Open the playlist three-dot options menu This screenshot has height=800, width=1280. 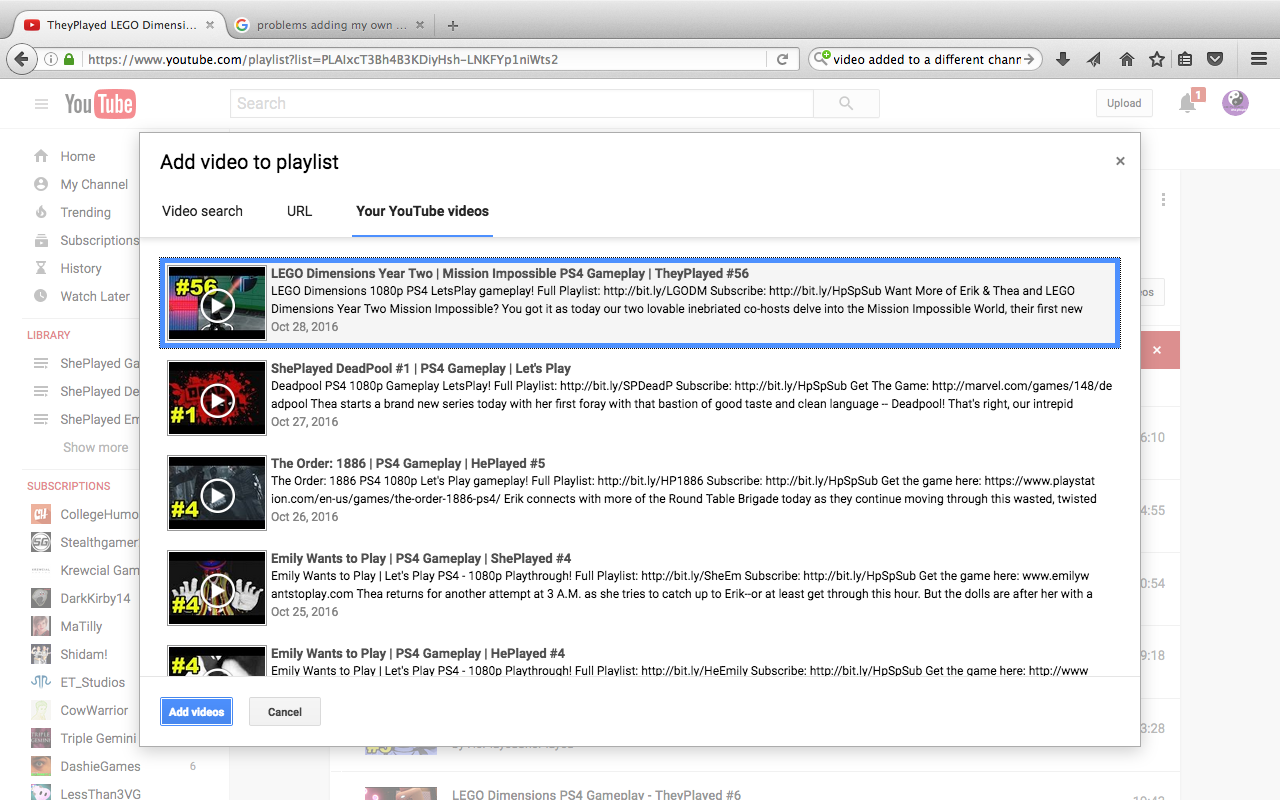pyautogui.click(x=1163, y=200)
